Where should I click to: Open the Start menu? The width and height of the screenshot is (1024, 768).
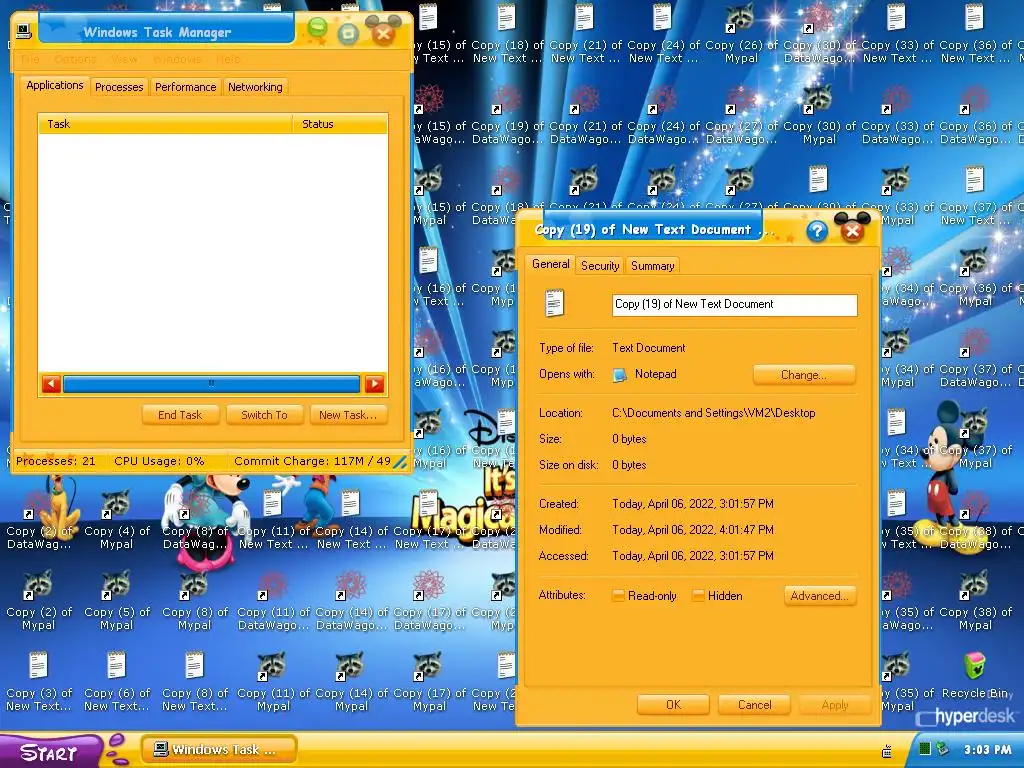(x=49, y=751)
